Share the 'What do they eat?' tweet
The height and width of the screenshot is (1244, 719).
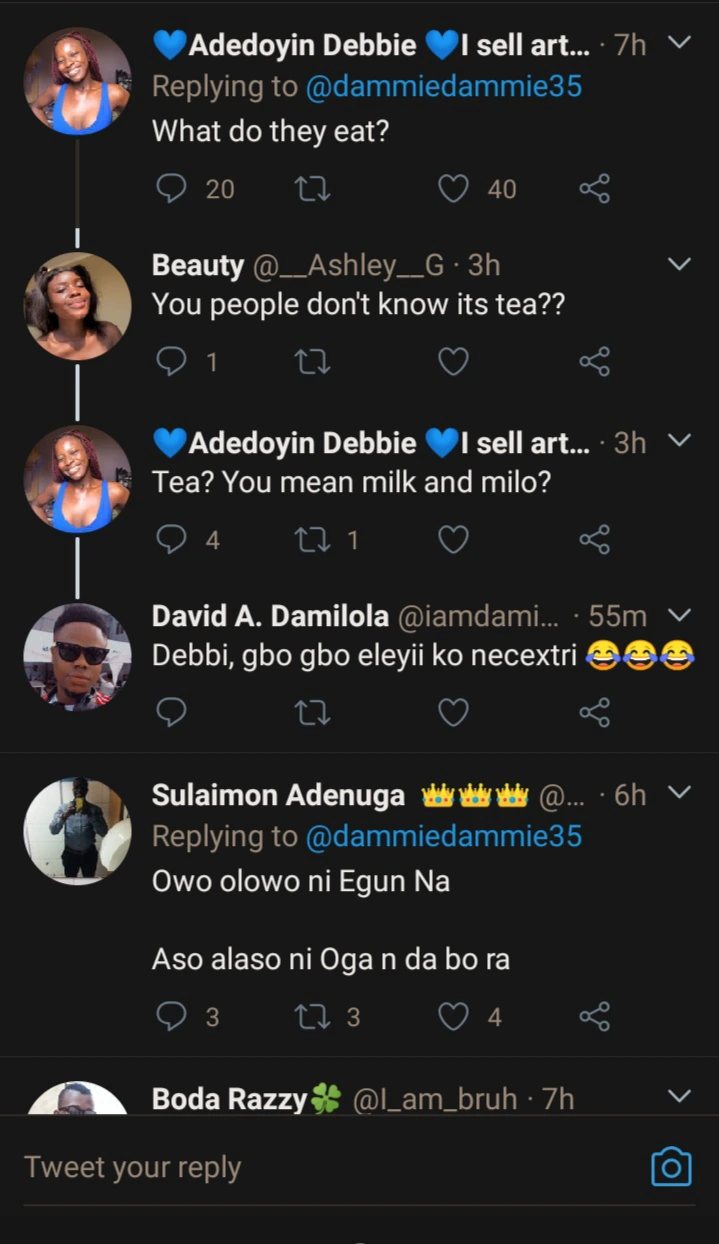pos(594,188)
